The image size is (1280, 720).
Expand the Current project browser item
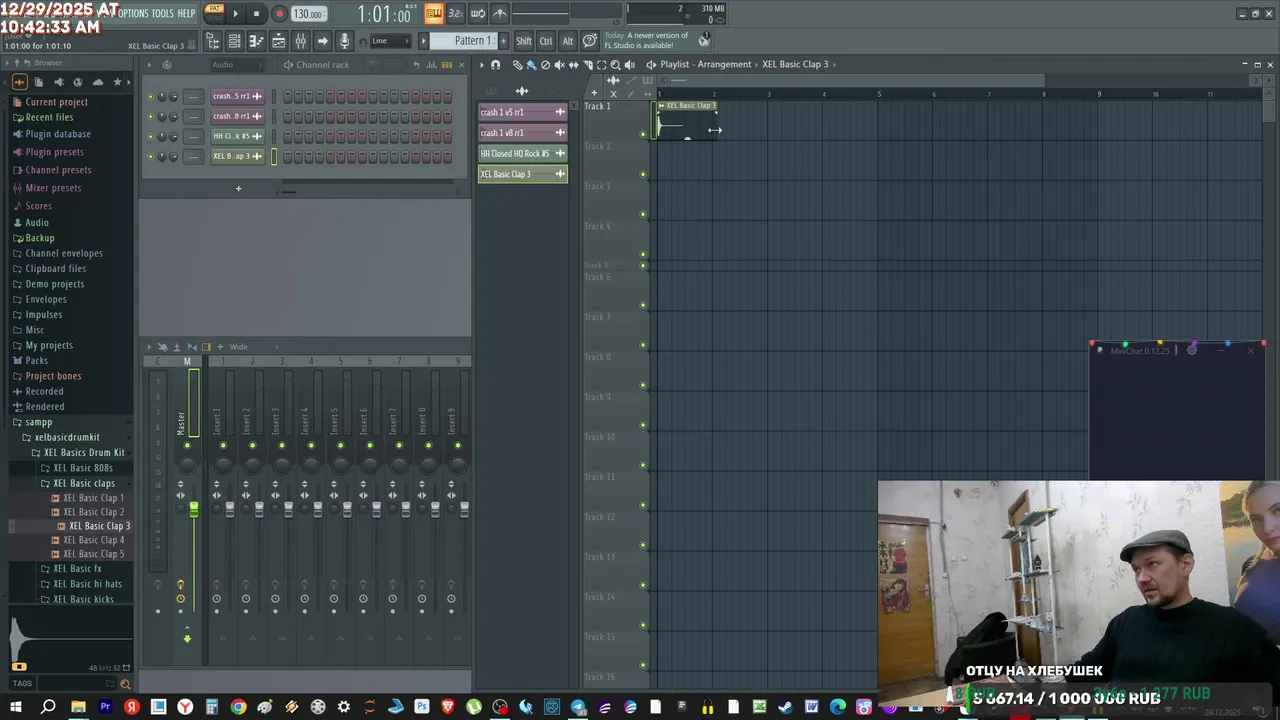(x=56, y=102)
